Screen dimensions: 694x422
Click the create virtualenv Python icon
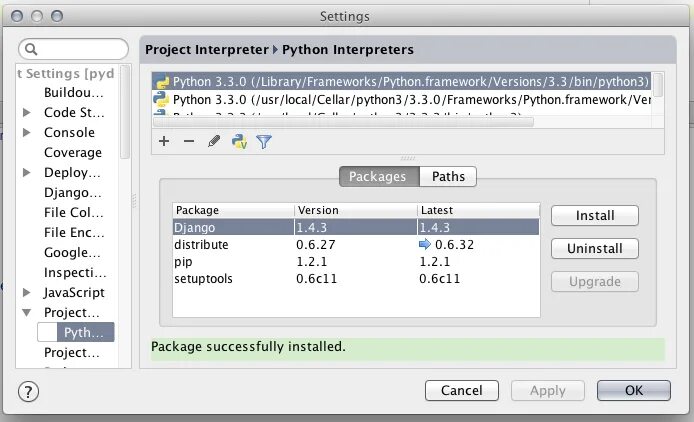point(239,142)
